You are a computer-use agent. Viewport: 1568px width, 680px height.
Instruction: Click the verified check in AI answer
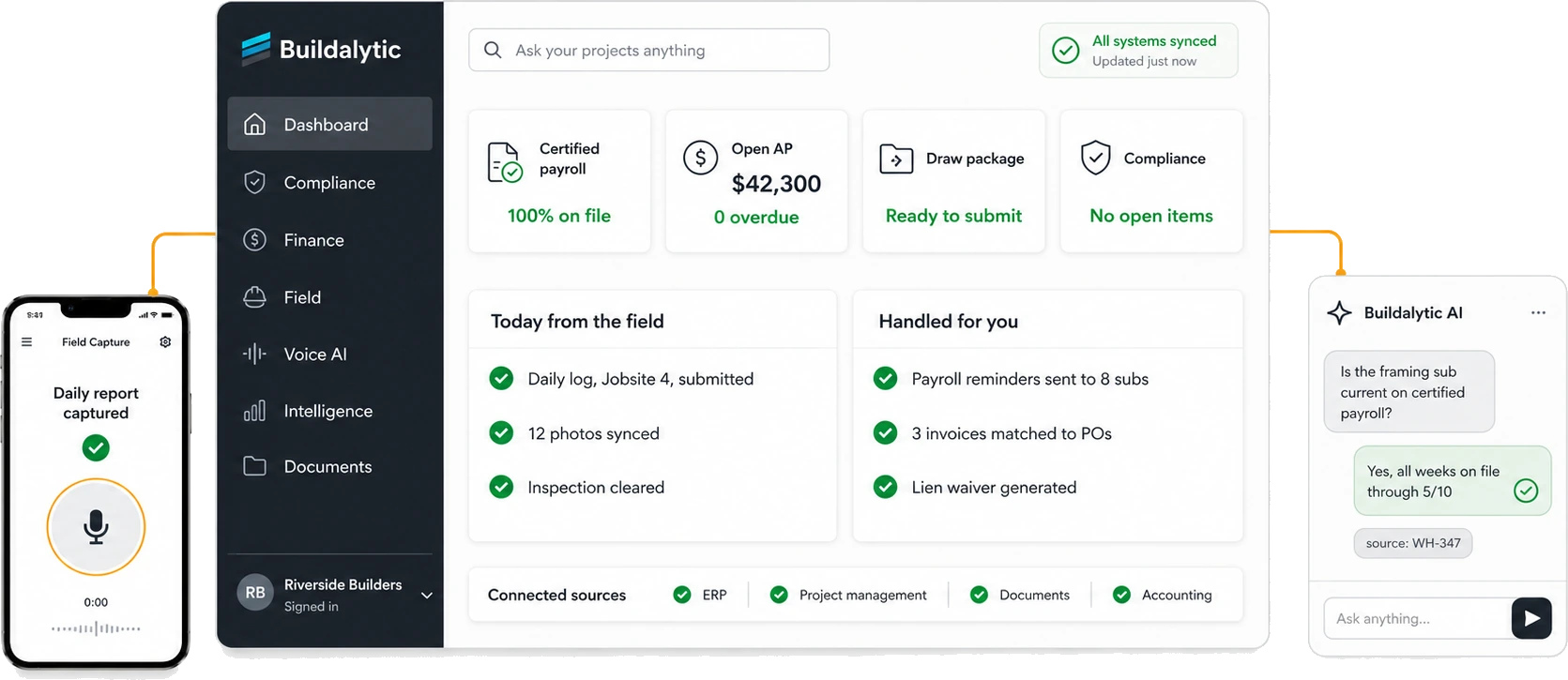[x=1526, y=491]
